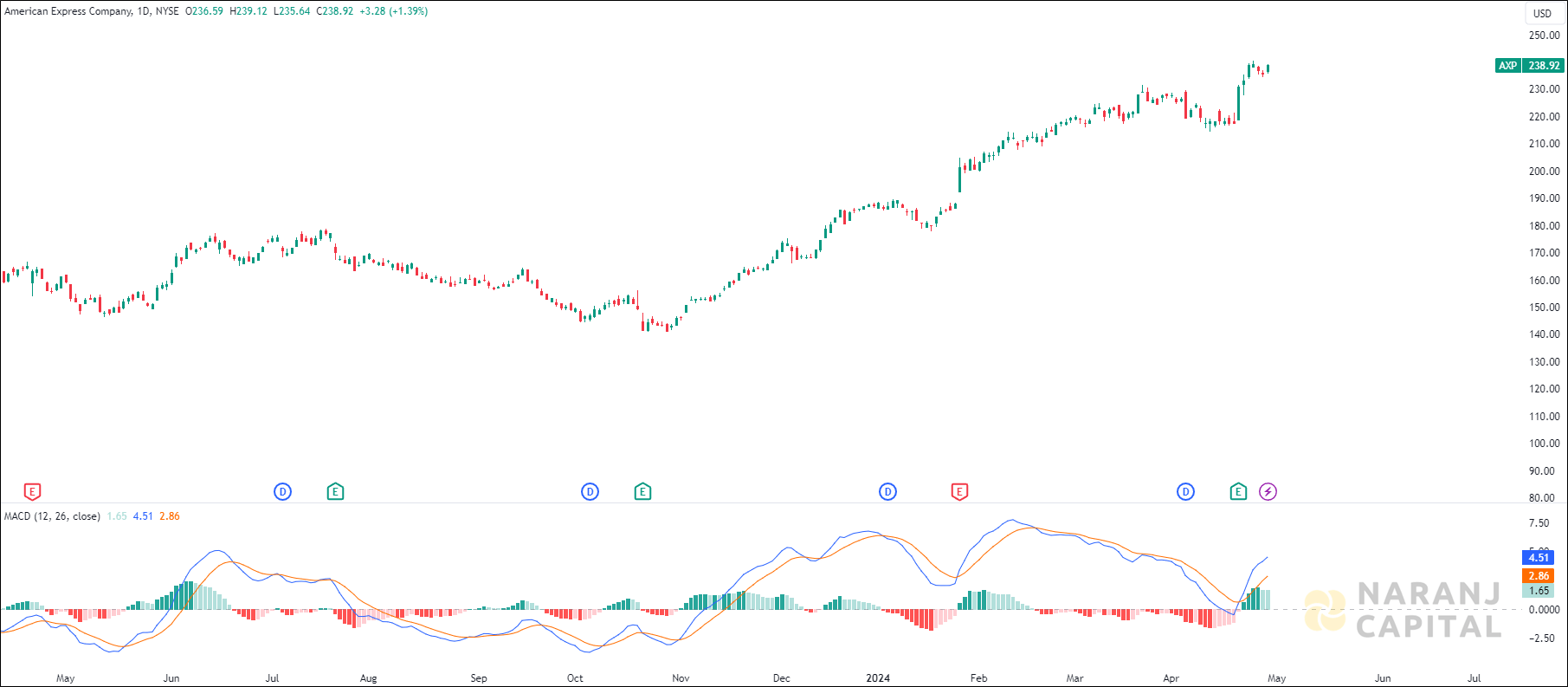Open the green earnings marker in late July 2023
The image size is (1568, 687).
tap(335, 492)
